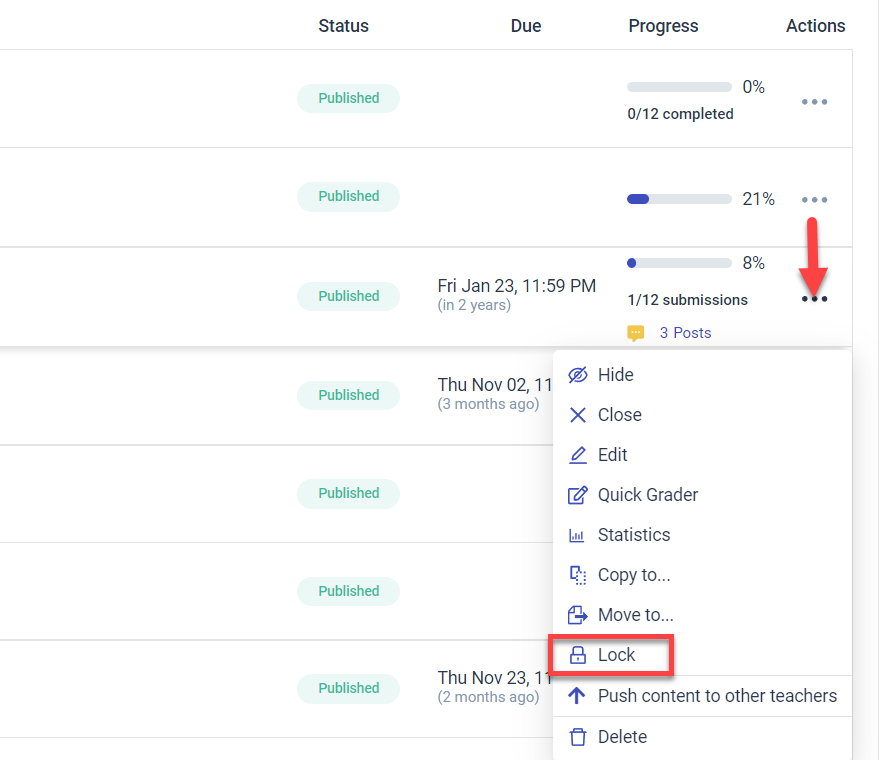Click the 21% progress bar
879x760 pixels.
(x=679, y=199)
